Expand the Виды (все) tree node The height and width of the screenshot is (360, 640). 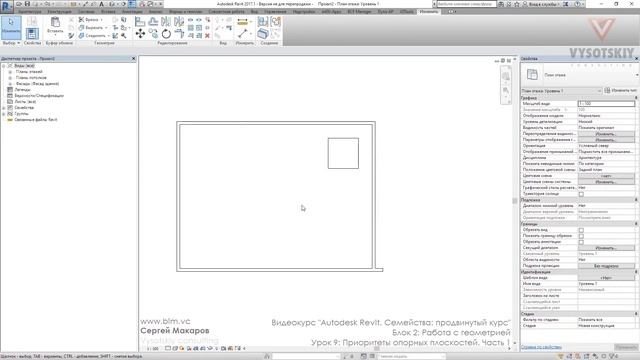(x=4, y=66)
